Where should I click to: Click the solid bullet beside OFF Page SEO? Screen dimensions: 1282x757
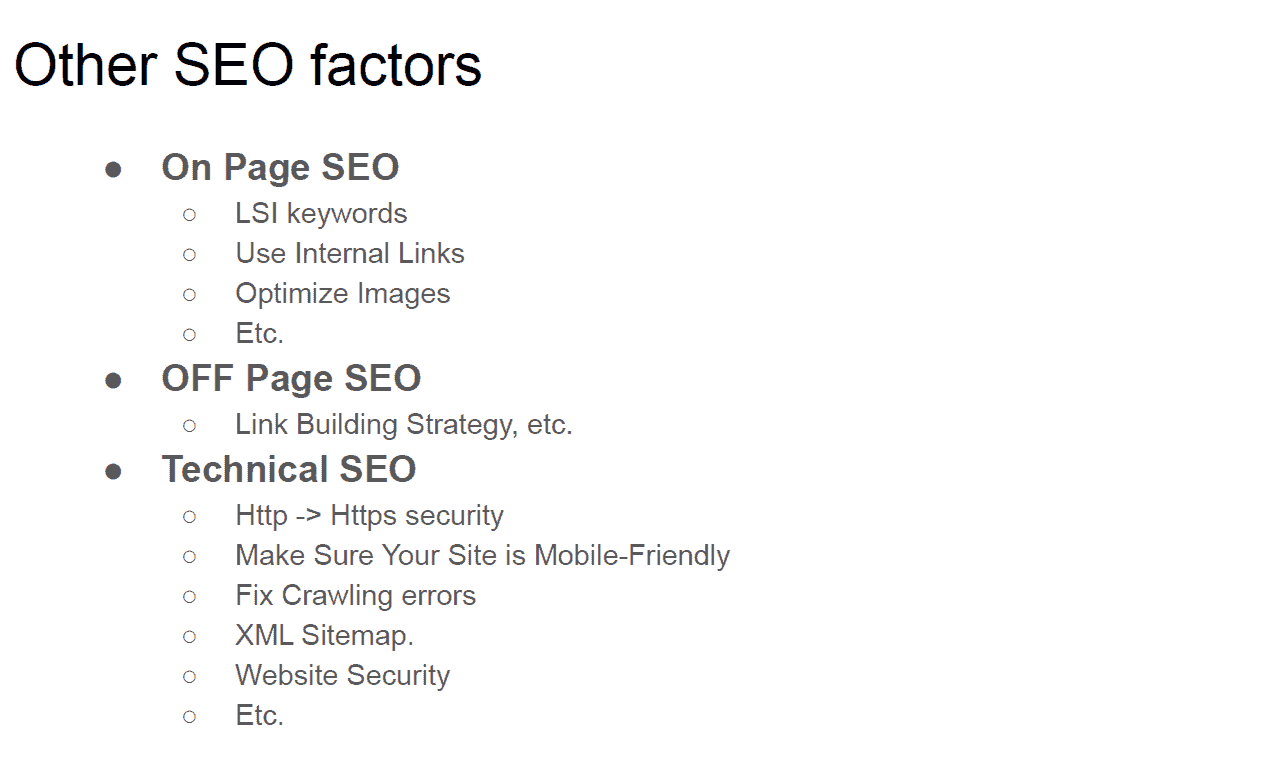click(113, 380)
